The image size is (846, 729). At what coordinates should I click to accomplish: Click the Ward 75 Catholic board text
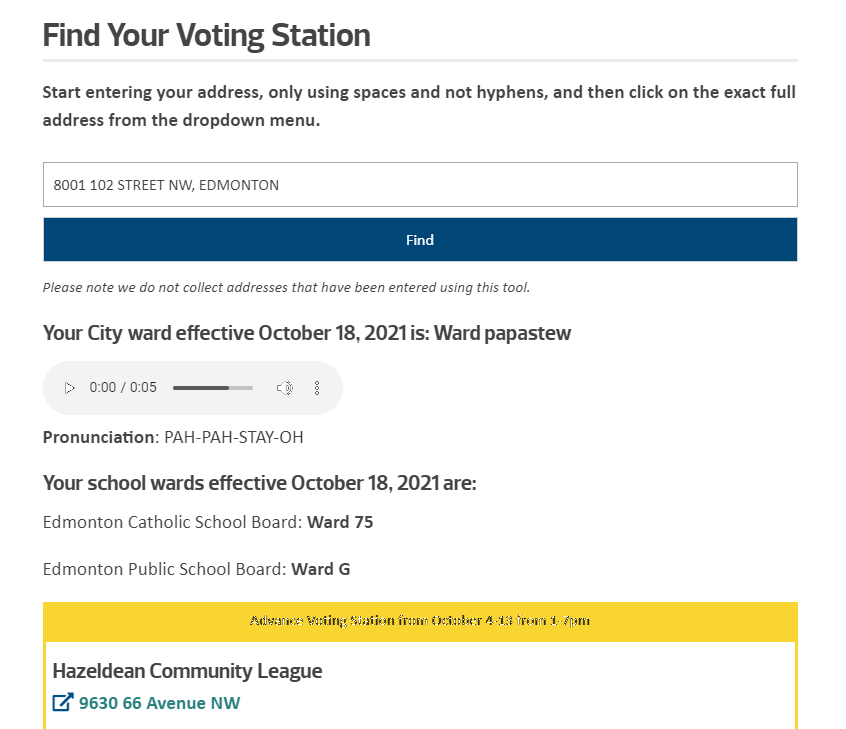pyautogui.click(x=340, y=522)
